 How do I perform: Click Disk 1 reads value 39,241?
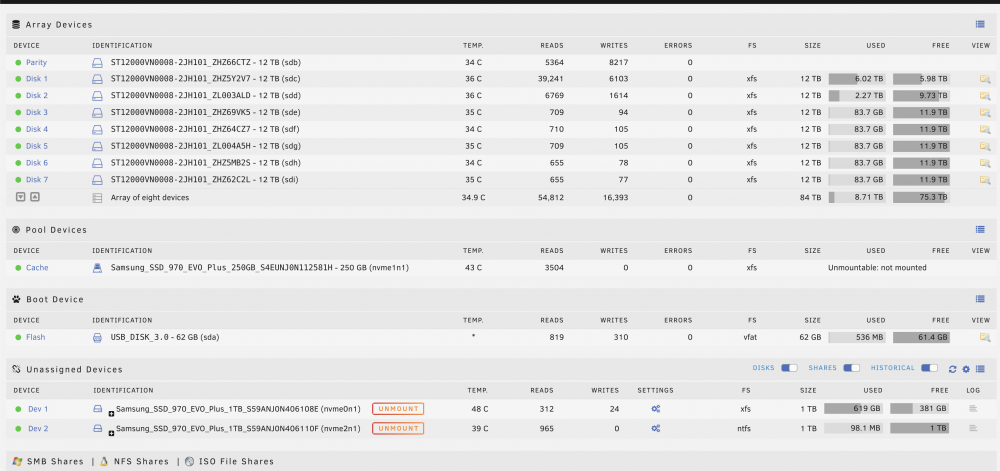[551, 79]
